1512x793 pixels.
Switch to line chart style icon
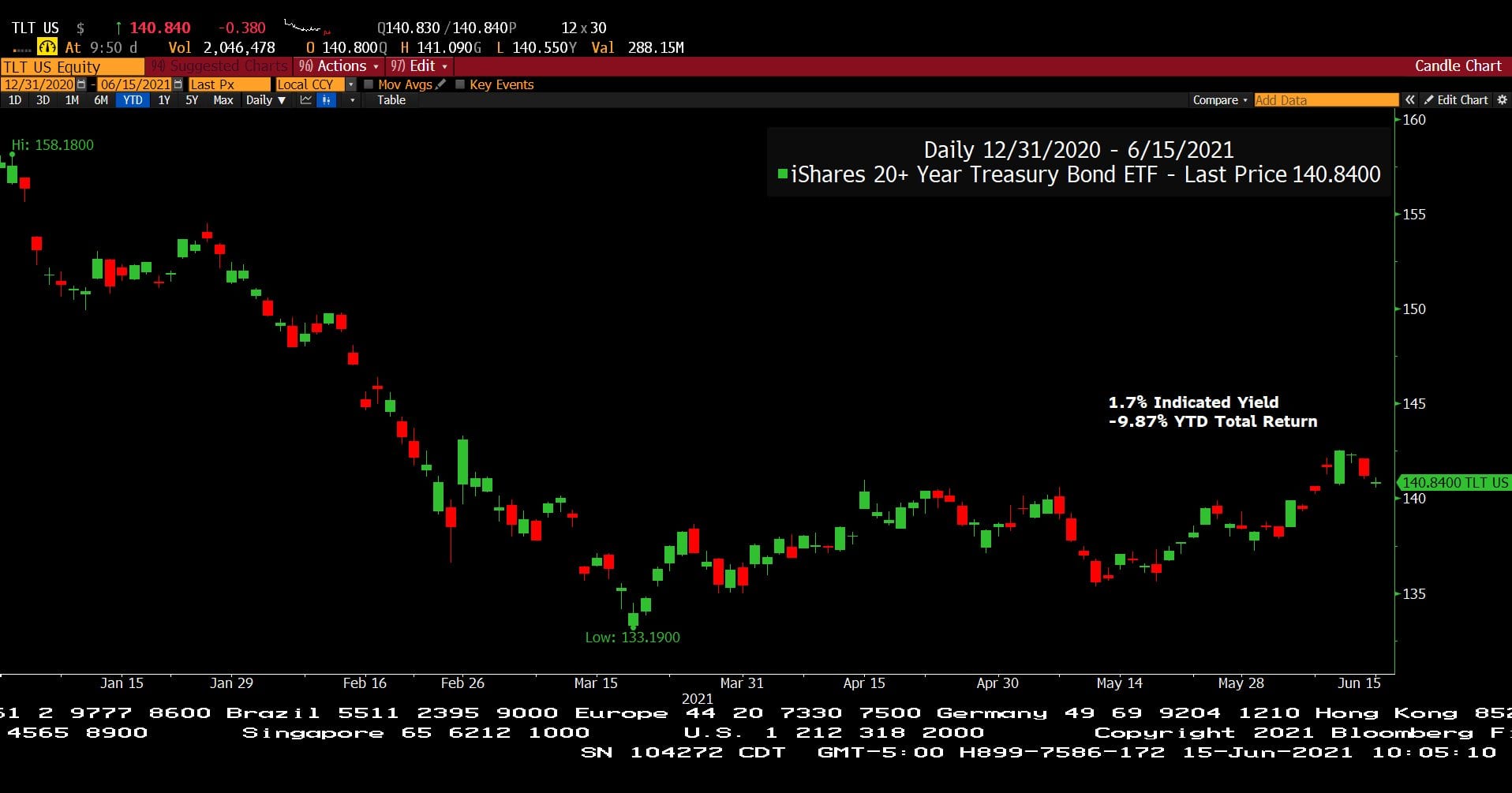[306, 100]
